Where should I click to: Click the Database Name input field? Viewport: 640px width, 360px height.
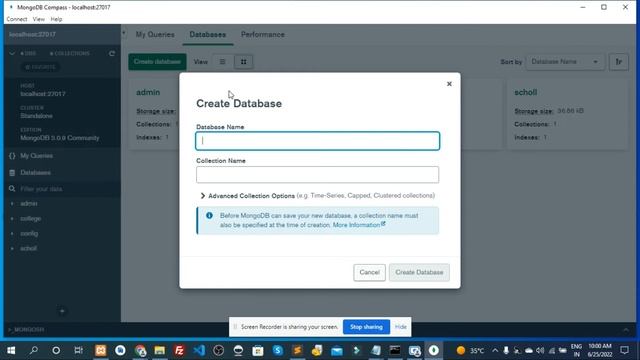pyautogui.click(x=318, y=141)
